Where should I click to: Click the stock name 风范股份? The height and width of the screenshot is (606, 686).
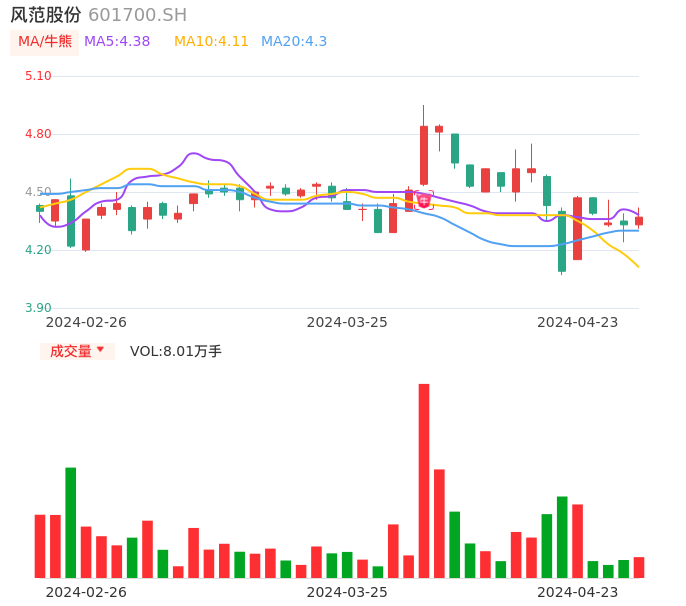pos(46,15)
